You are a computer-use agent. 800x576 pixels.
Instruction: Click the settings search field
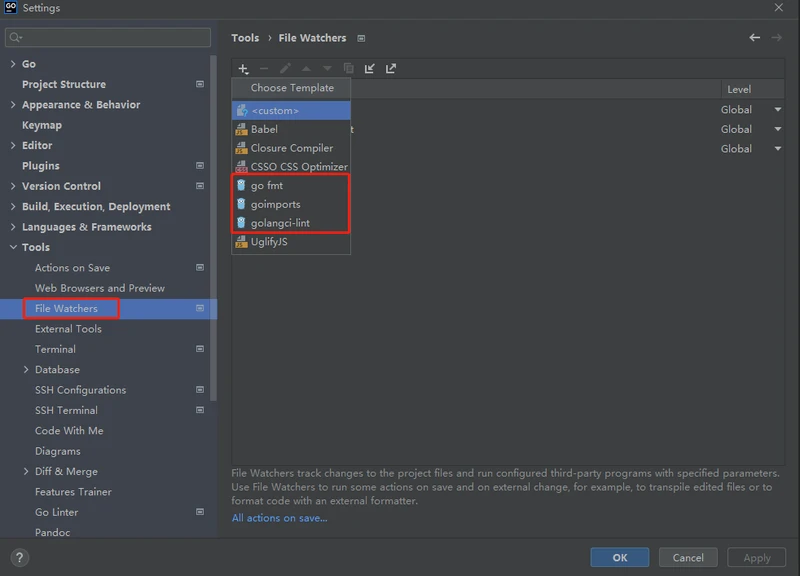(108, 37)
